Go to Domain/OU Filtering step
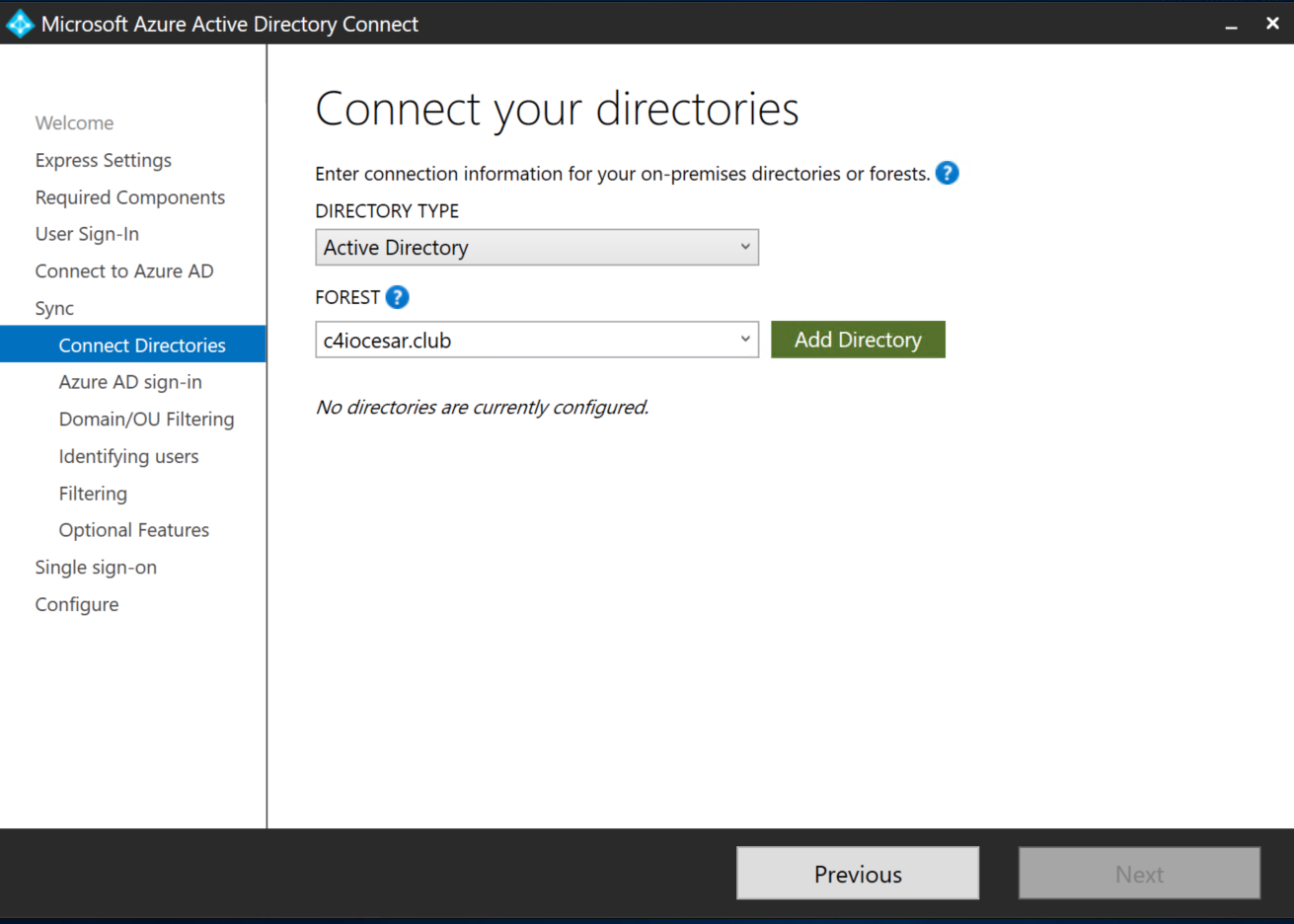Screen dimensions: 1294x924 [147, 420]
